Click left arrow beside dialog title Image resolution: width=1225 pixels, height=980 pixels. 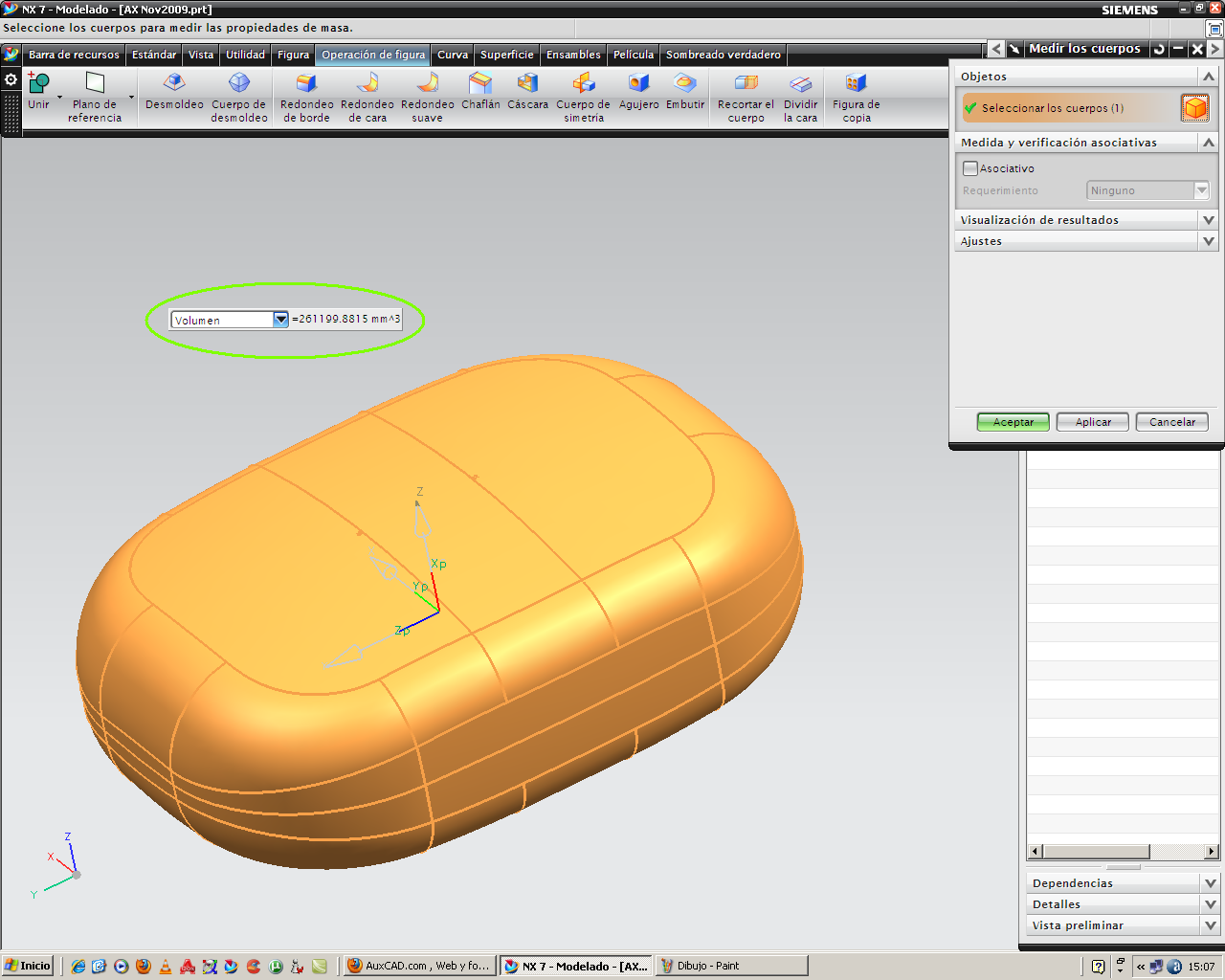[x=996, y=49]
